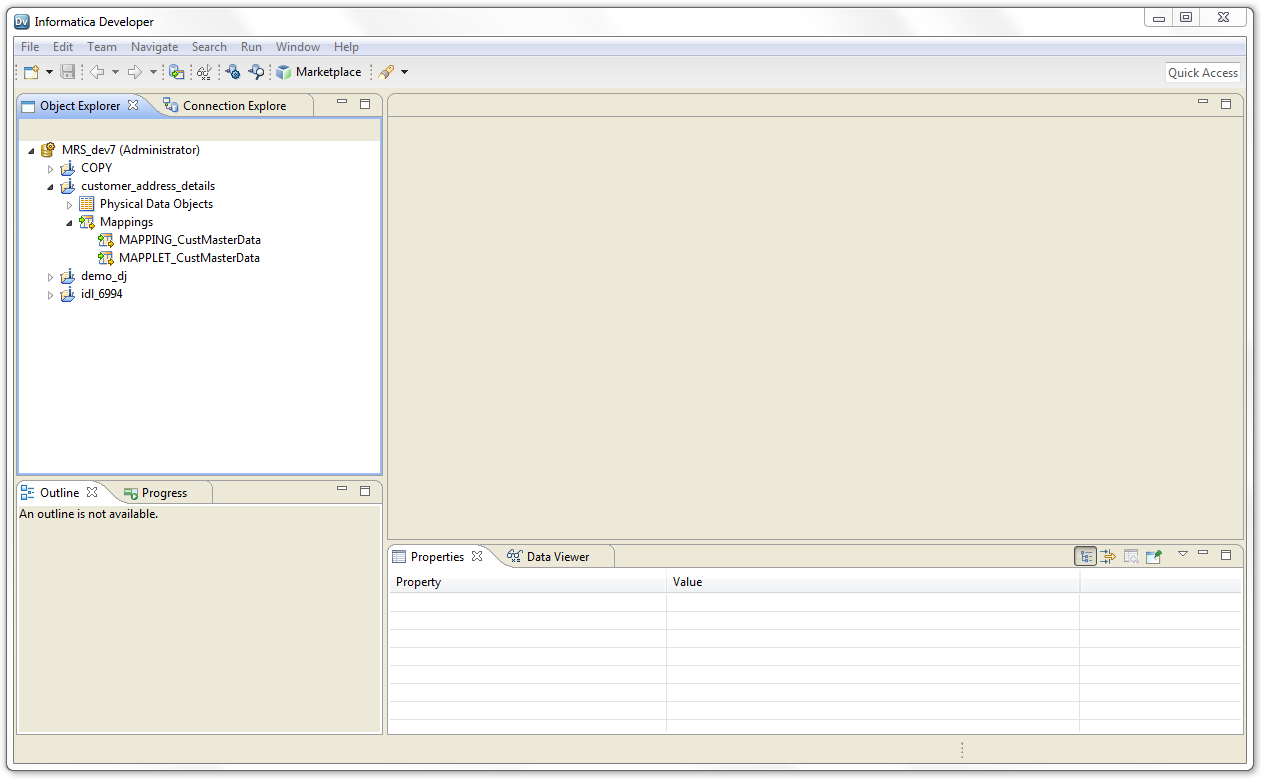Collapse the Mappings folder
Viewport: 1261px width, 779px height.
(69, 222)
